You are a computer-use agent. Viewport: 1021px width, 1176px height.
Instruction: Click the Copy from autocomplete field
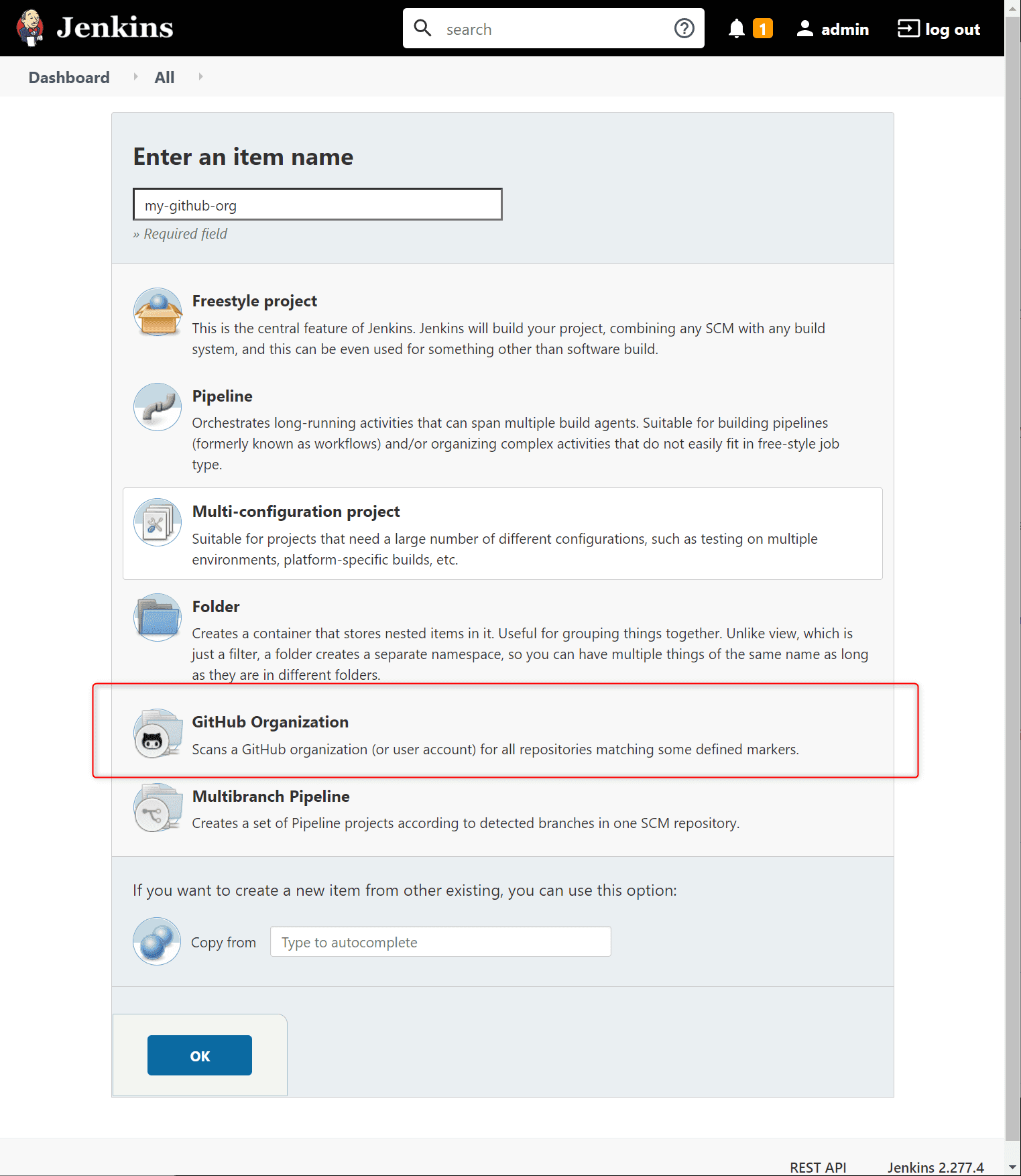440,942
